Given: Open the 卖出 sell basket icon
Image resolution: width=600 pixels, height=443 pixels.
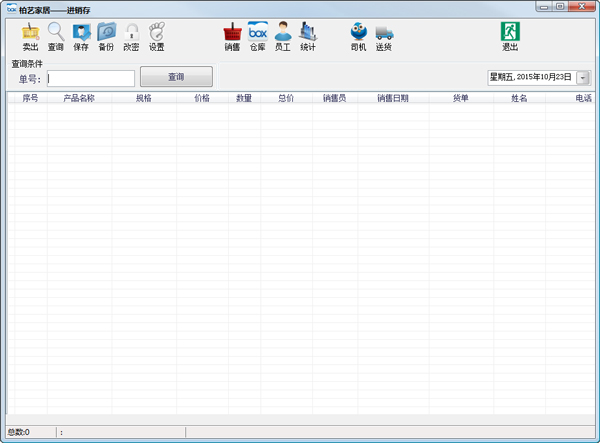Looking at the screenshot, I should (x=31, y=37).
